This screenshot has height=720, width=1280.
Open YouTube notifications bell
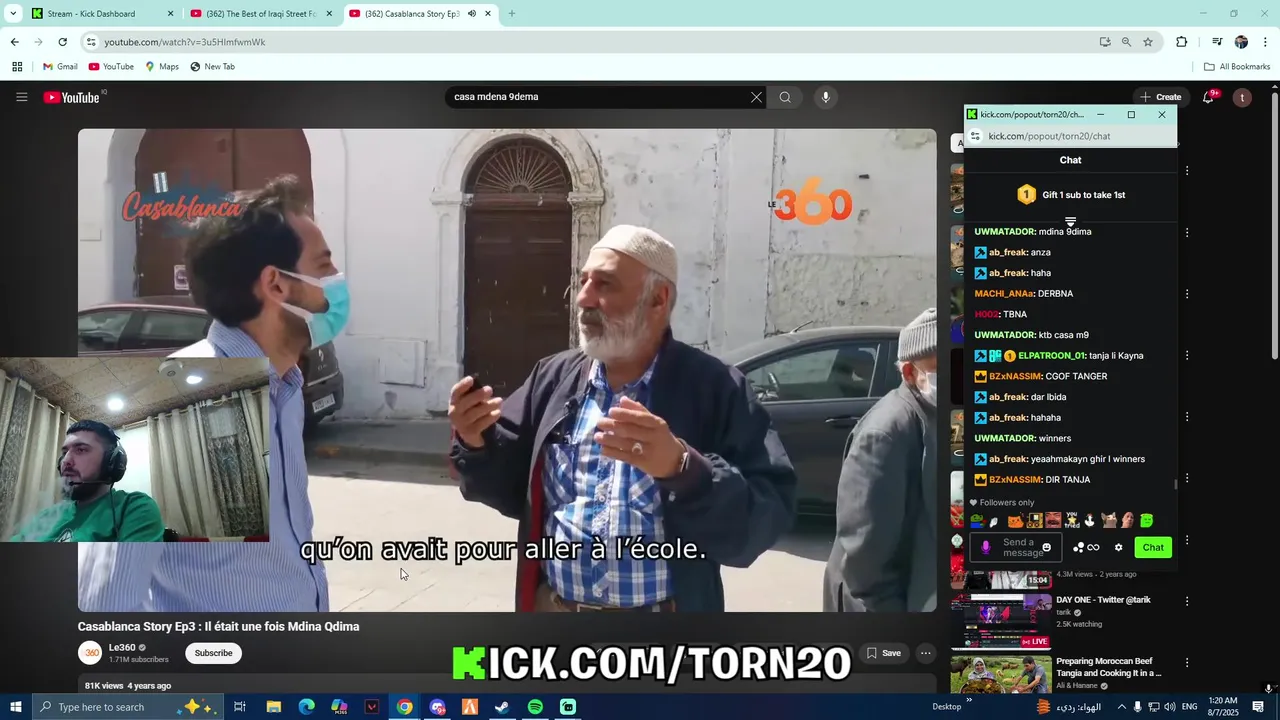click(1210, 97)
